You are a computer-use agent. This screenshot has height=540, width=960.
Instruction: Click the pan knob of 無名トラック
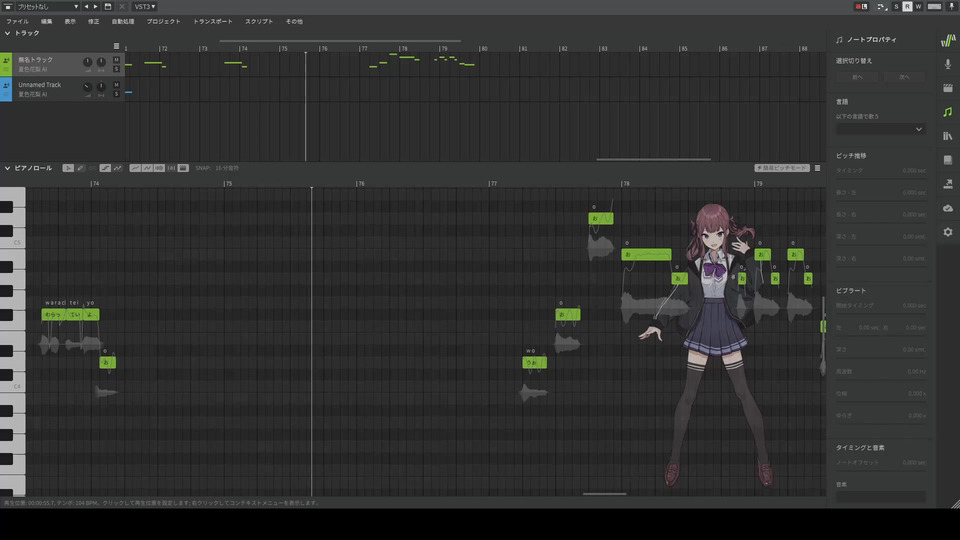[x=101, y=62]
